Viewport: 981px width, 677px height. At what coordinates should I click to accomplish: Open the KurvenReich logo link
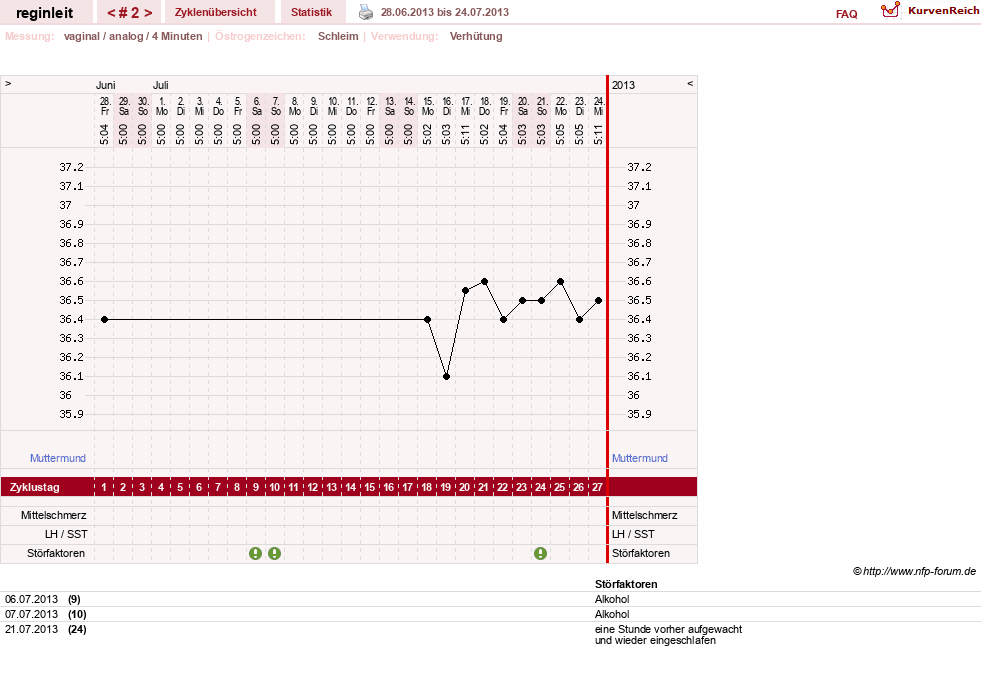point(930,11)
